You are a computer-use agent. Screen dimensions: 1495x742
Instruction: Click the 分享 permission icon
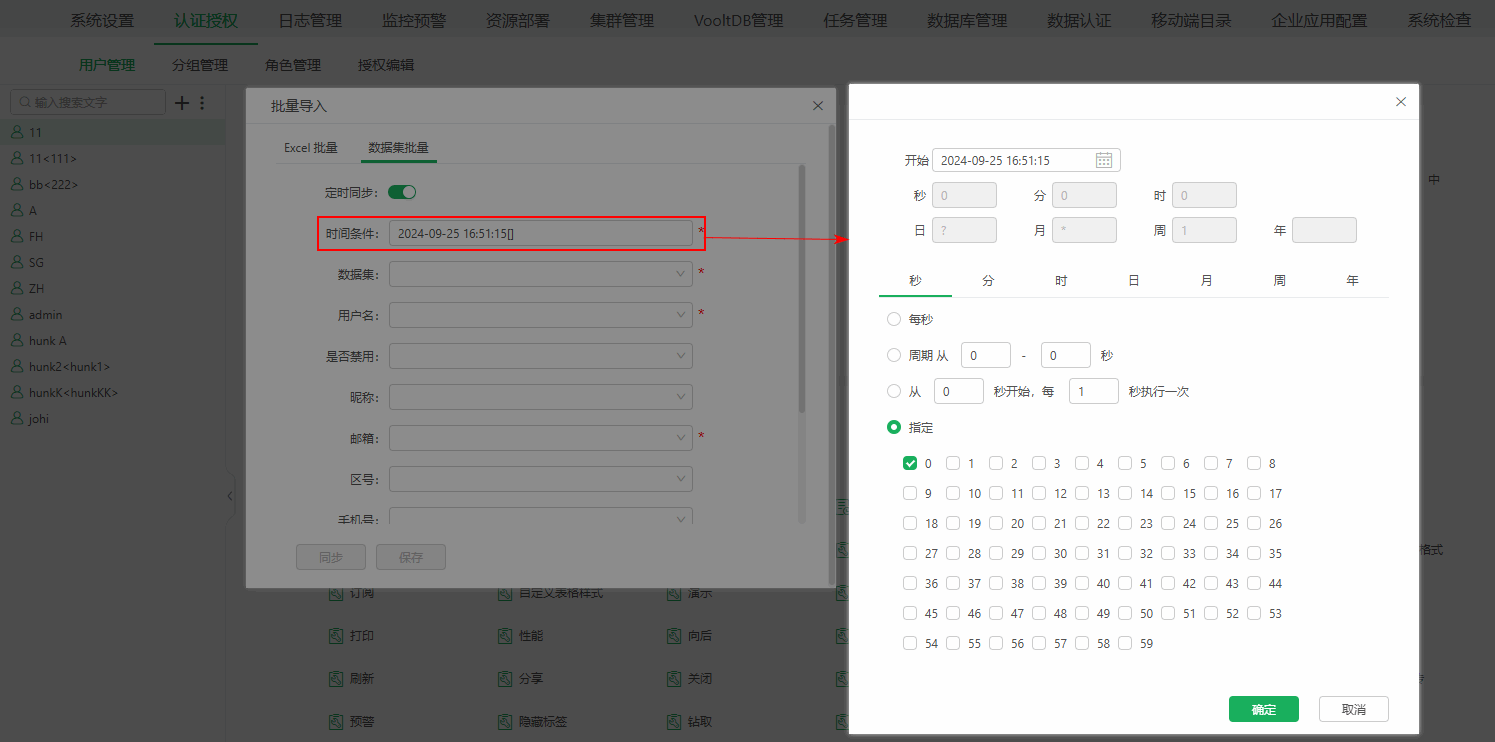pos(506,678)
